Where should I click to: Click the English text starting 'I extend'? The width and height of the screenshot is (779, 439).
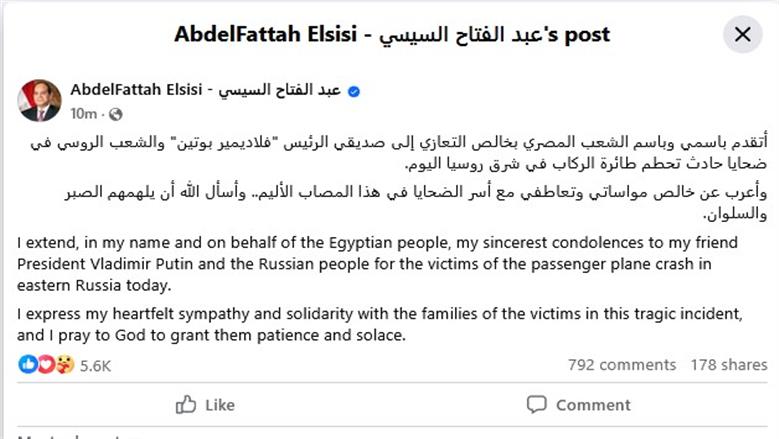377,264
